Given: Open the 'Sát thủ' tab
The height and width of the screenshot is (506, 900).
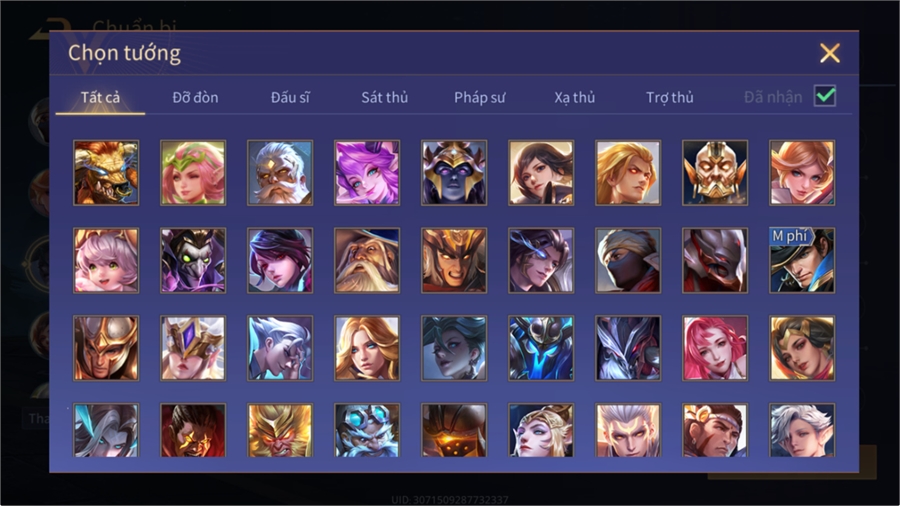Looking at the screenshot, I should [x=385, y=98].
